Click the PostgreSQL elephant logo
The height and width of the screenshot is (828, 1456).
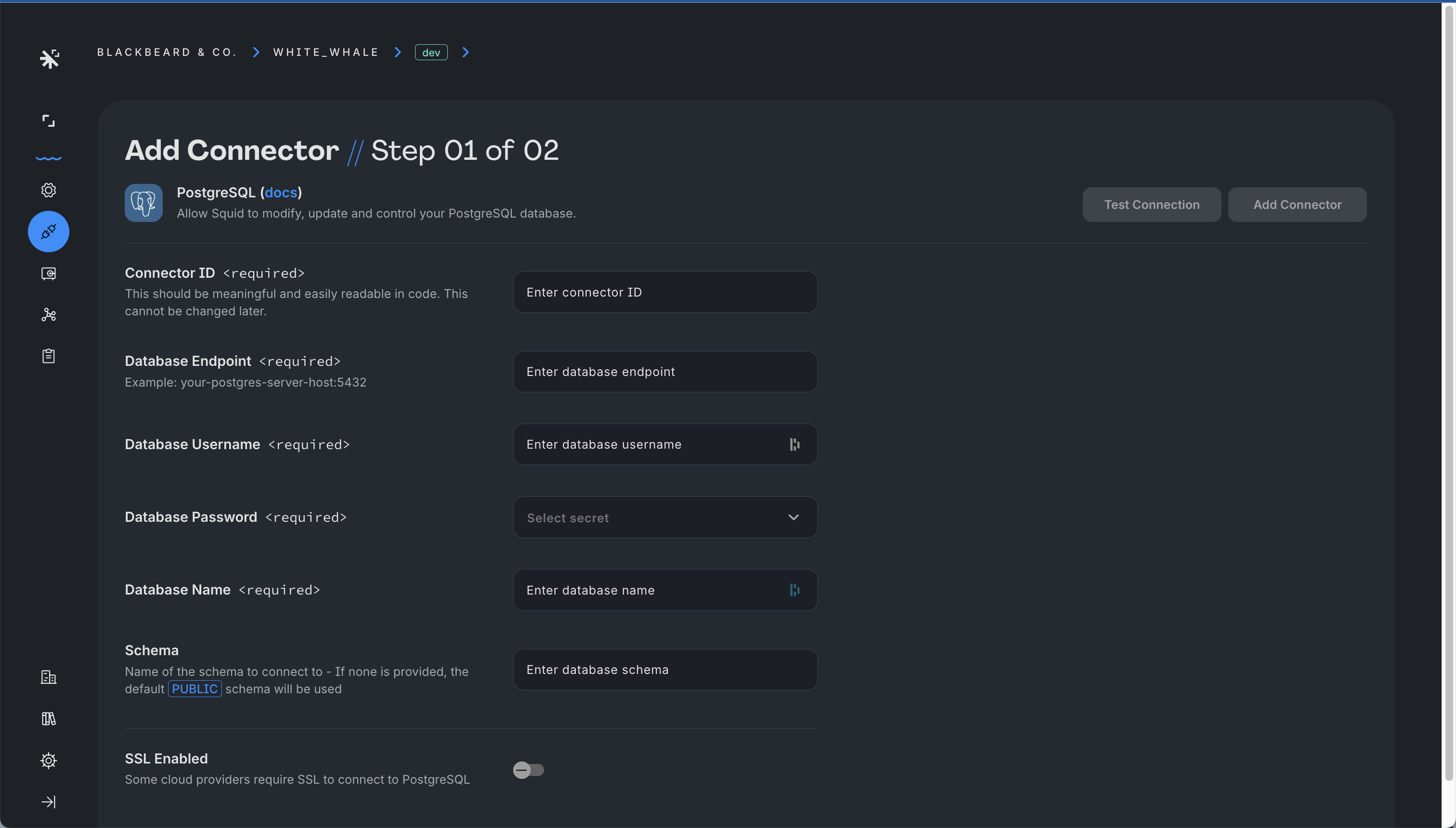click(x=143, y=203)
